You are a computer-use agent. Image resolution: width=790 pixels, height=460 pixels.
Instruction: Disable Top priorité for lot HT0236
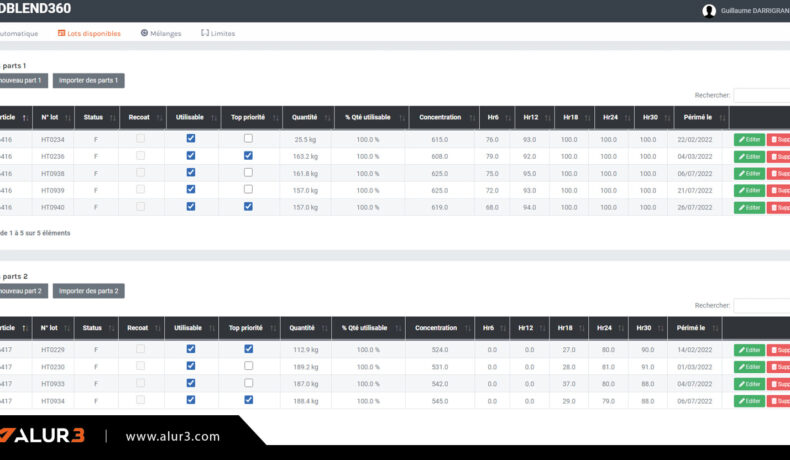[248, 155]
